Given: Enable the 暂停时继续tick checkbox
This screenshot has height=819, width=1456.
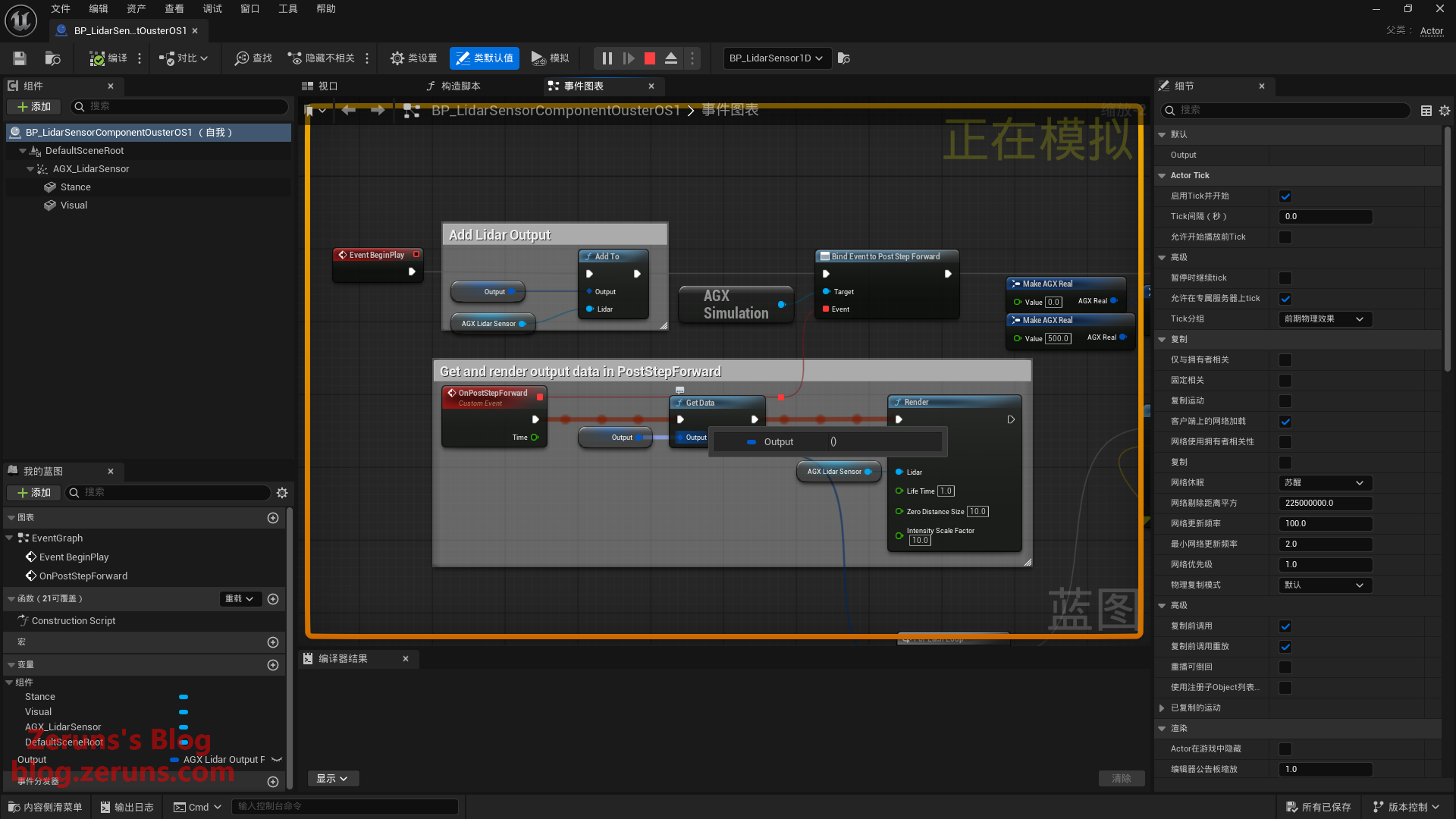Looking at the screenshot, I should (x=1285, y=278).
